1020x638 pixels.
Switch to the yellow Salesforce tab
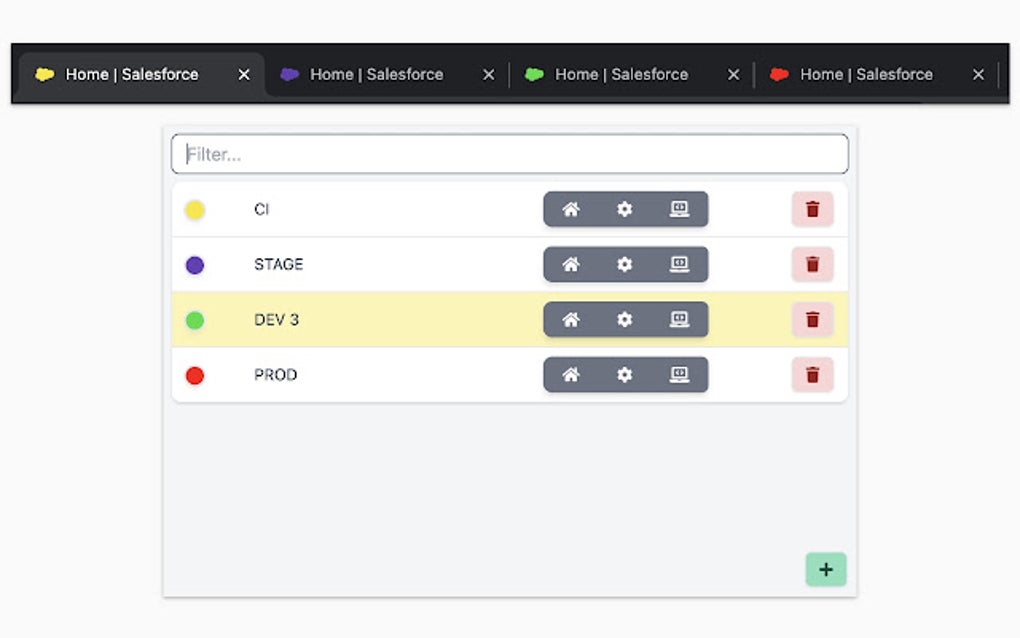(x=131, y=74)
